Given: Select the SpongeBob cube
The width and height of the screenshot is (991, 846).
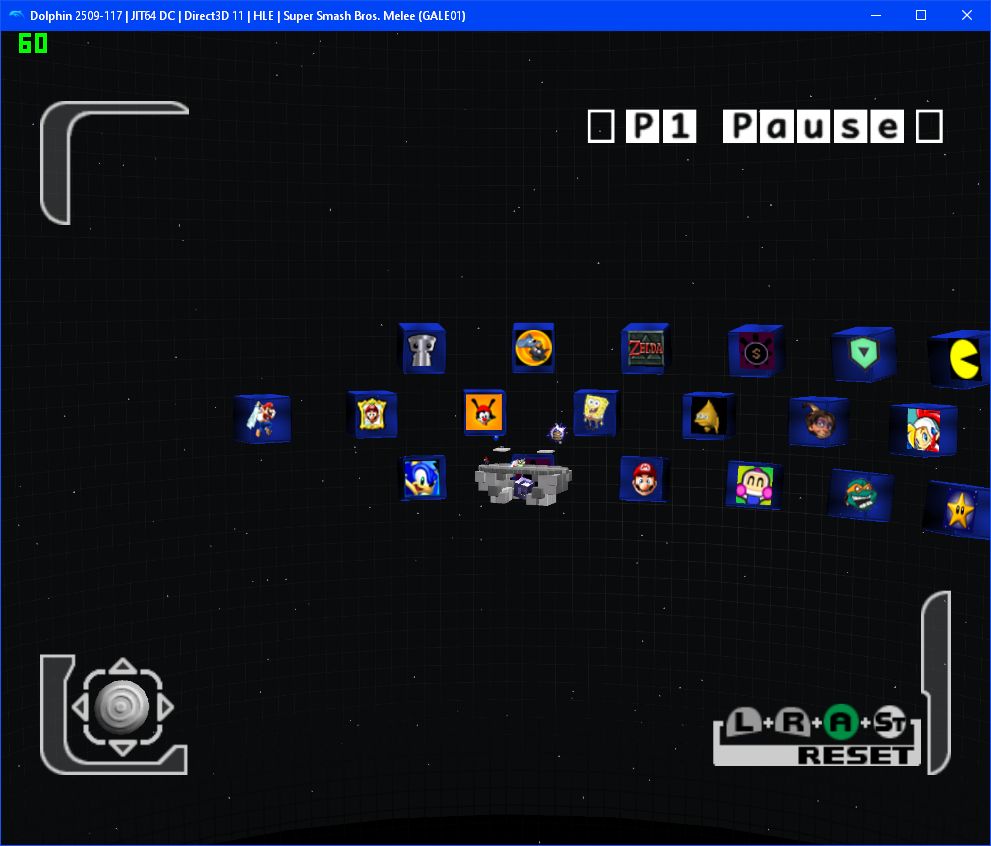Looking at the screenshot, I should [595, 413].
